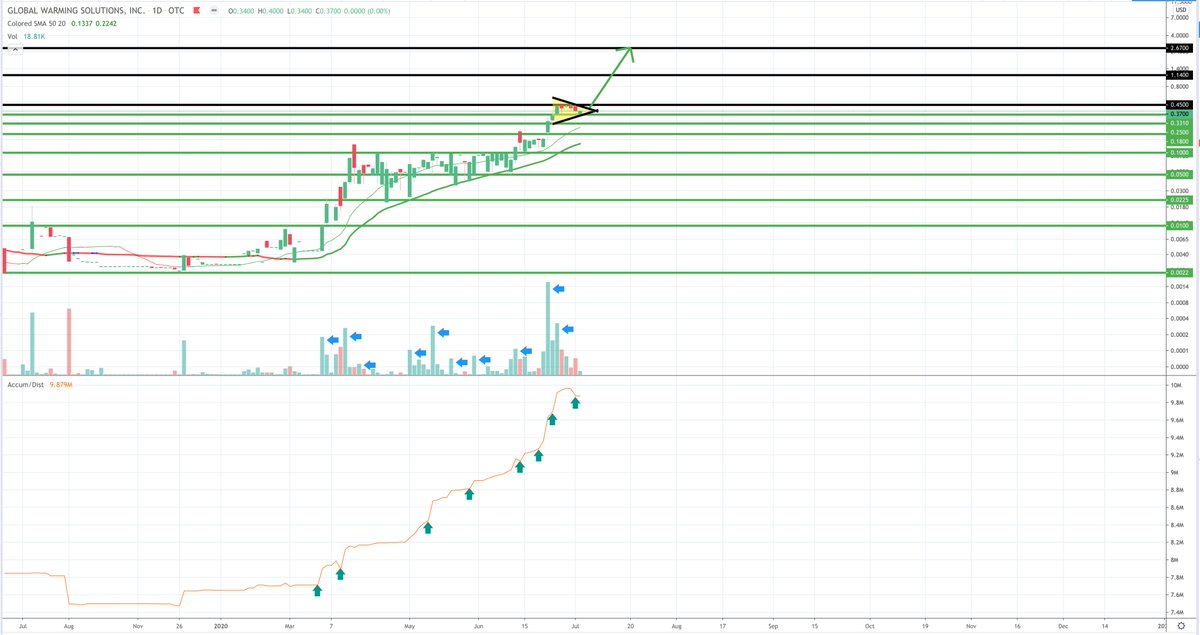This screenshot has width=1200, height=635.
Task: Click volume value 18.81K
Action: pos(35,35)
